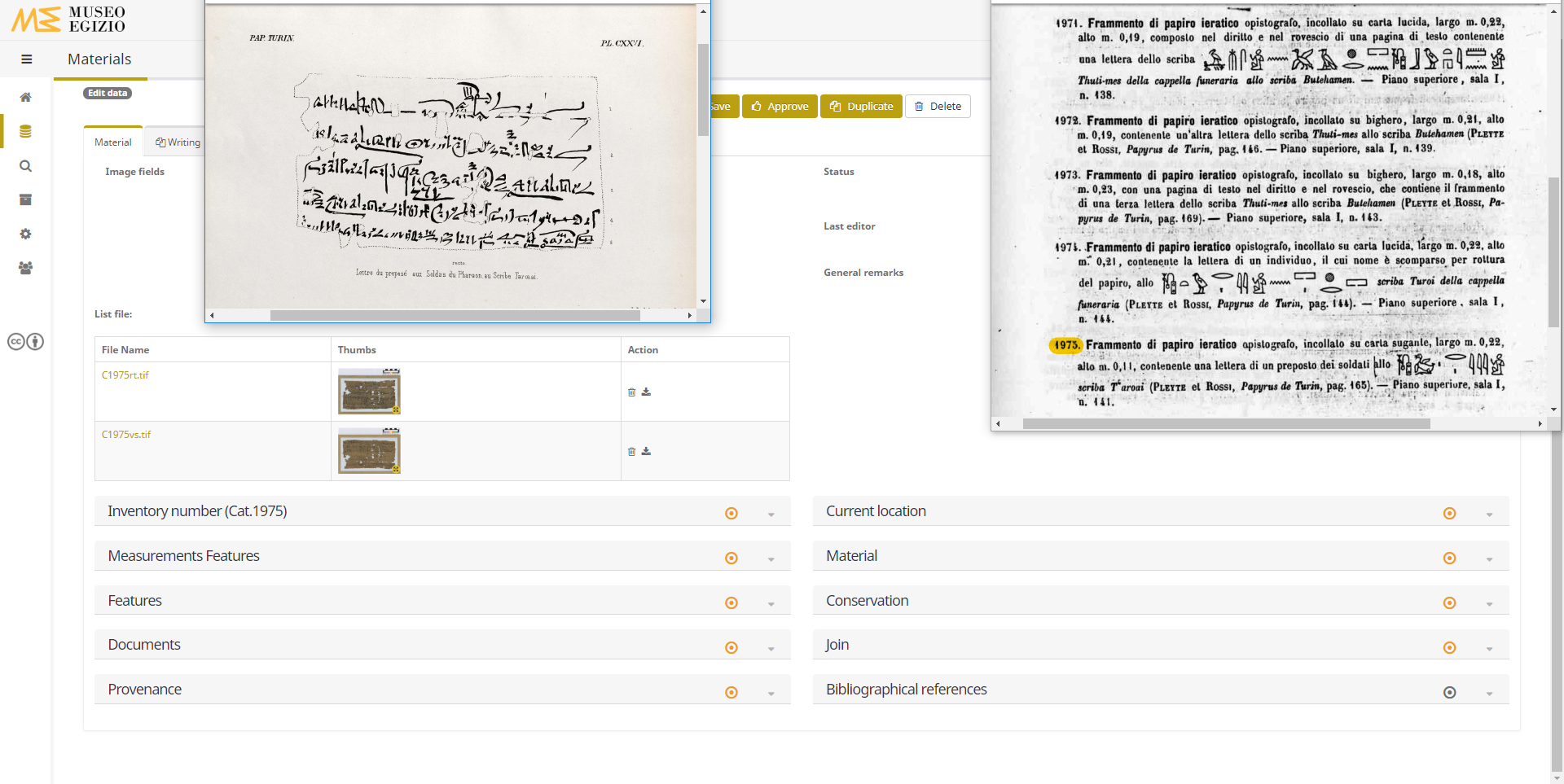
Task: Expand Measurements Features section arrow
Action: [771, 559]
